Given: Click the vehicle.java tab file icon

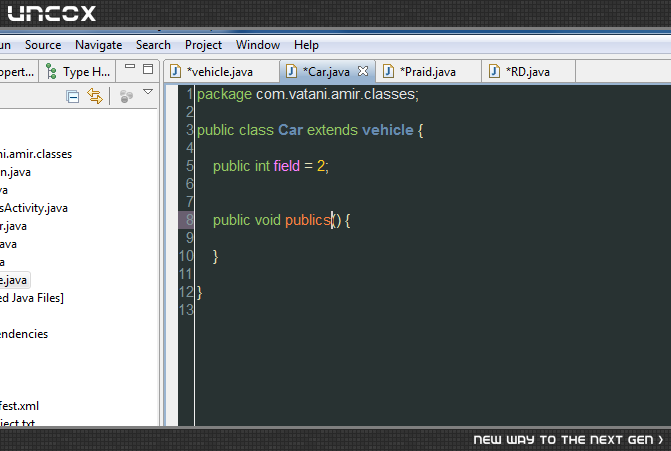Looking at the screenshot, I should tap(175, 71).
